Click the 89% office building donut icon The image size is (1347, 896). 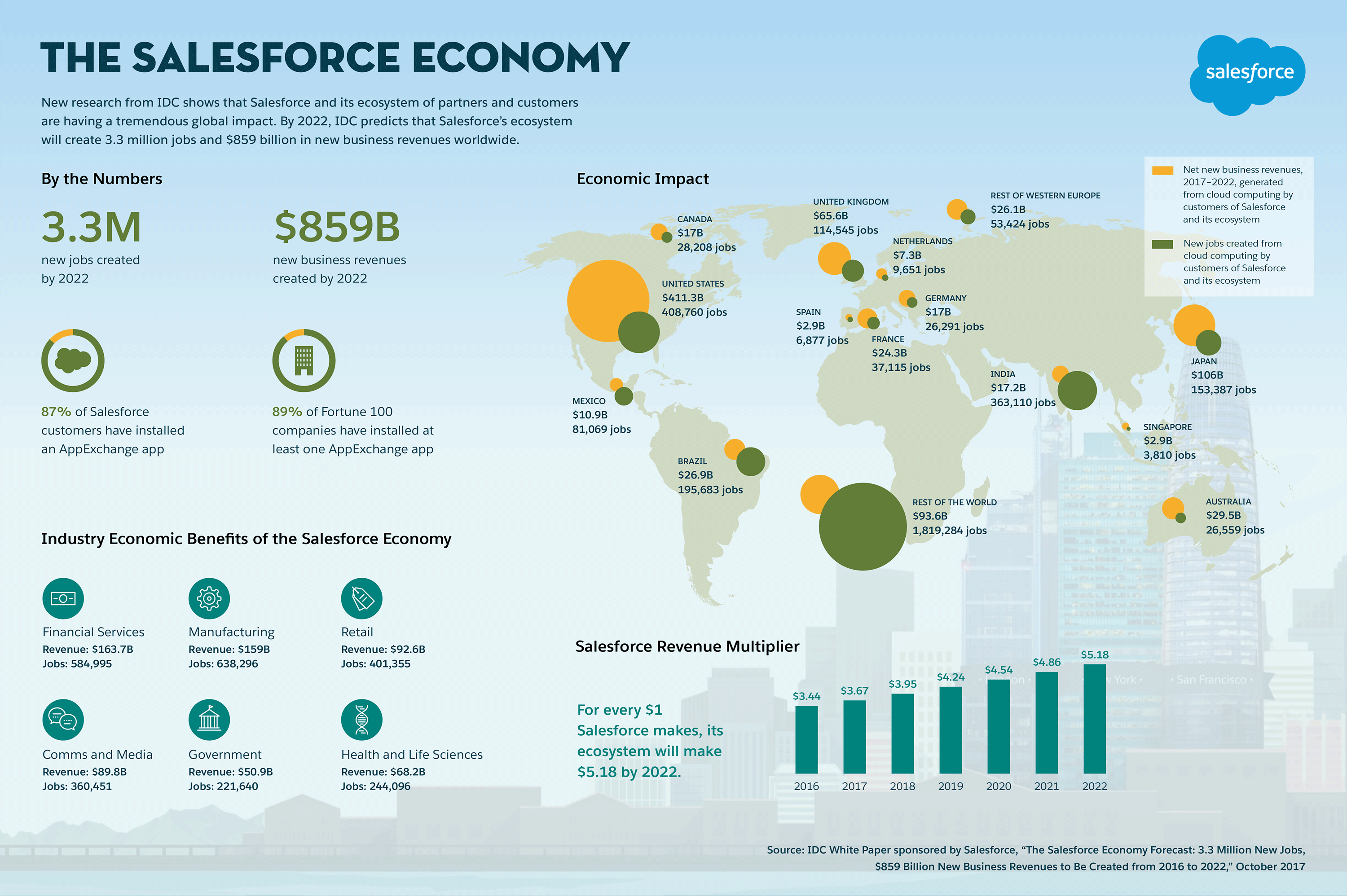click(x=304, y=360)
